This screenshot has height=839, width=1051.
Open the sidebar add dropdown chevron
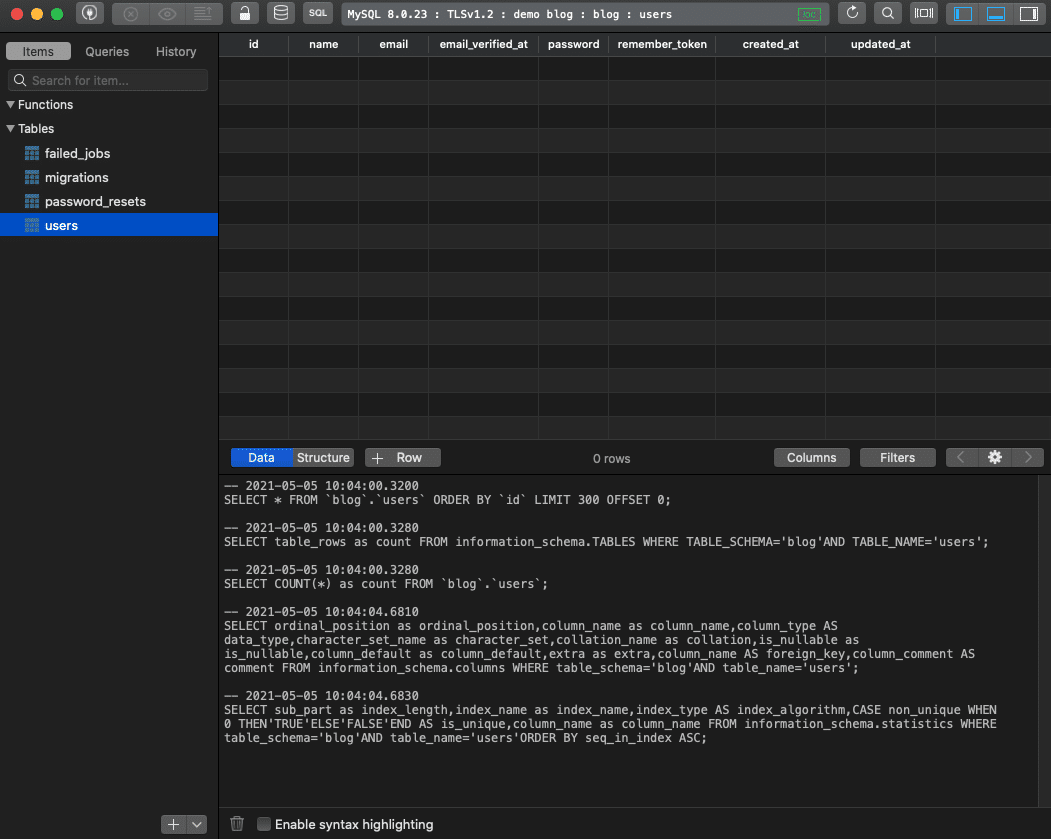(x=197, y=824)
